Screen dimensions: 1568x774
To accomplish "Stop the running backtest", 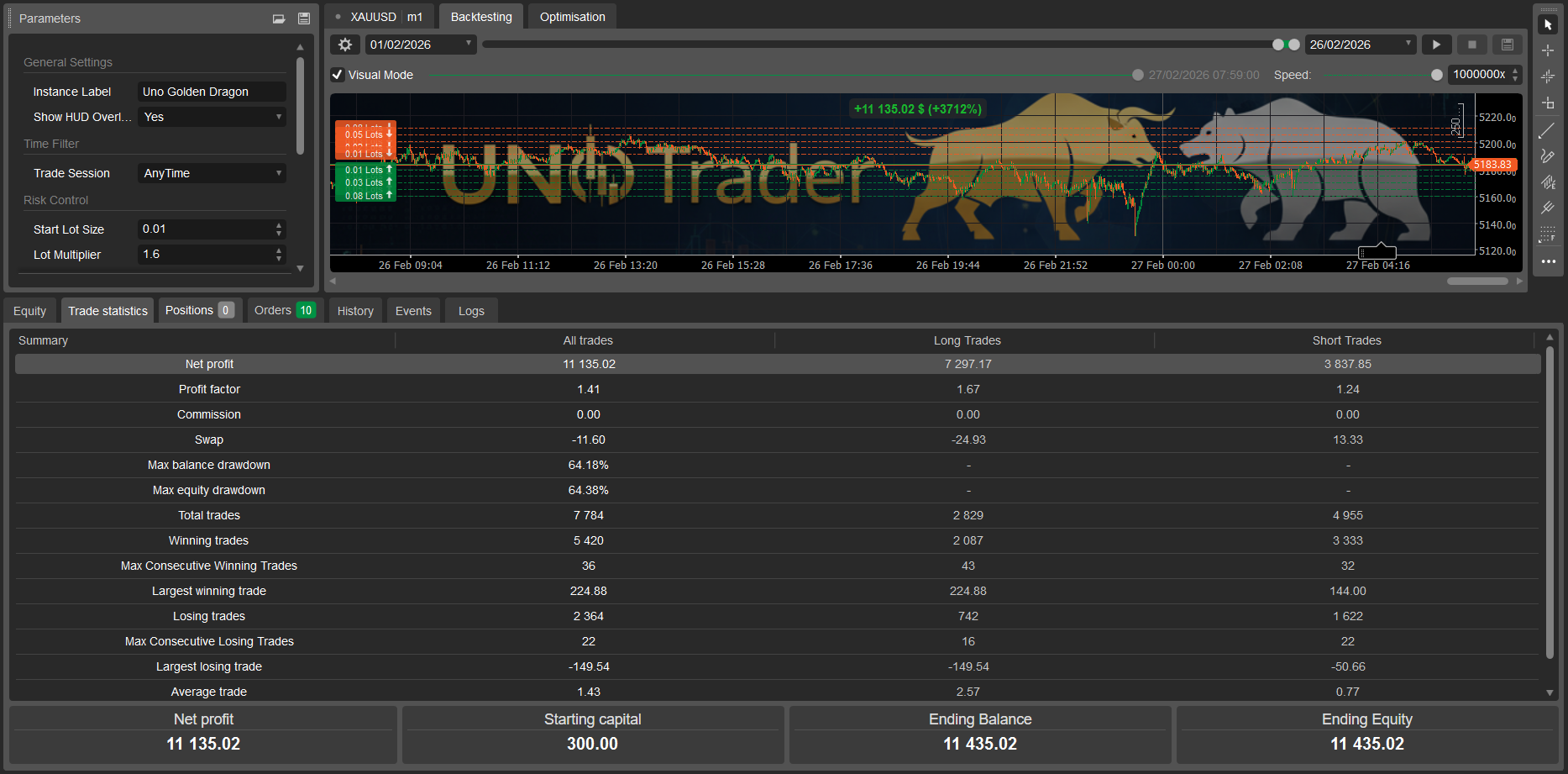I will [1471, 44].
